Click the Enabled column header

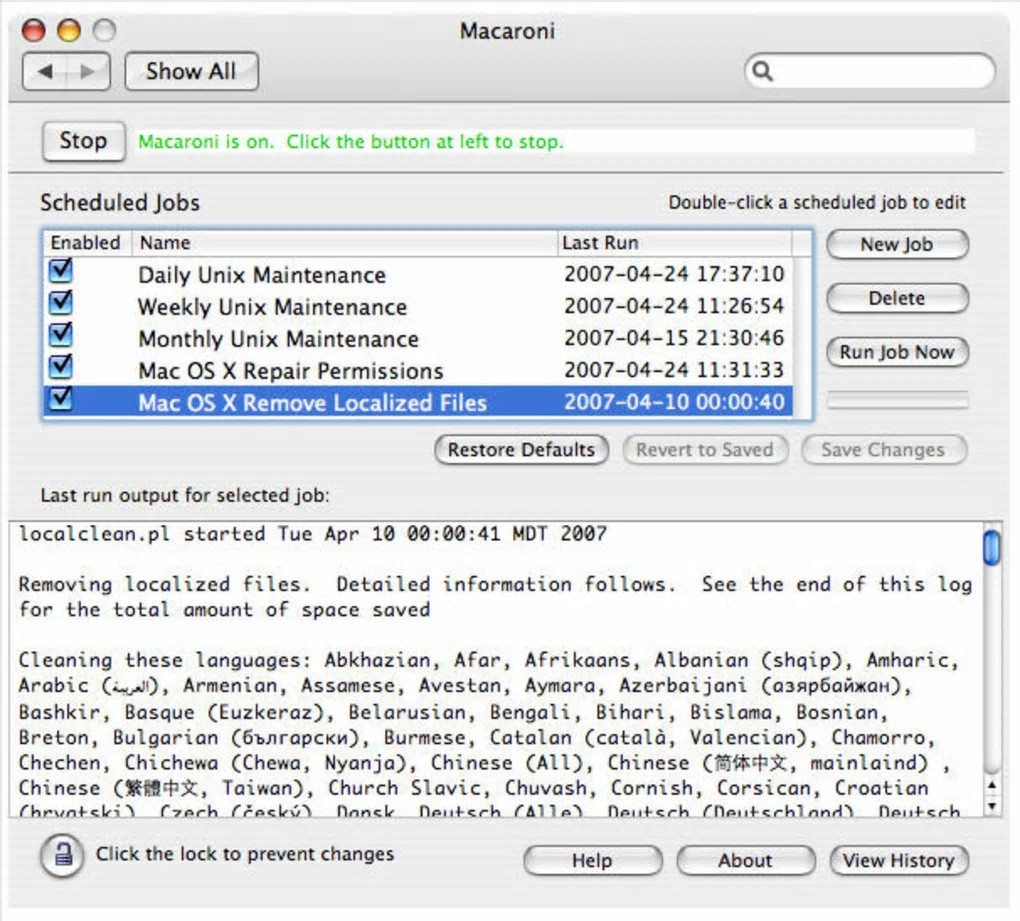(x=87, y=243)
